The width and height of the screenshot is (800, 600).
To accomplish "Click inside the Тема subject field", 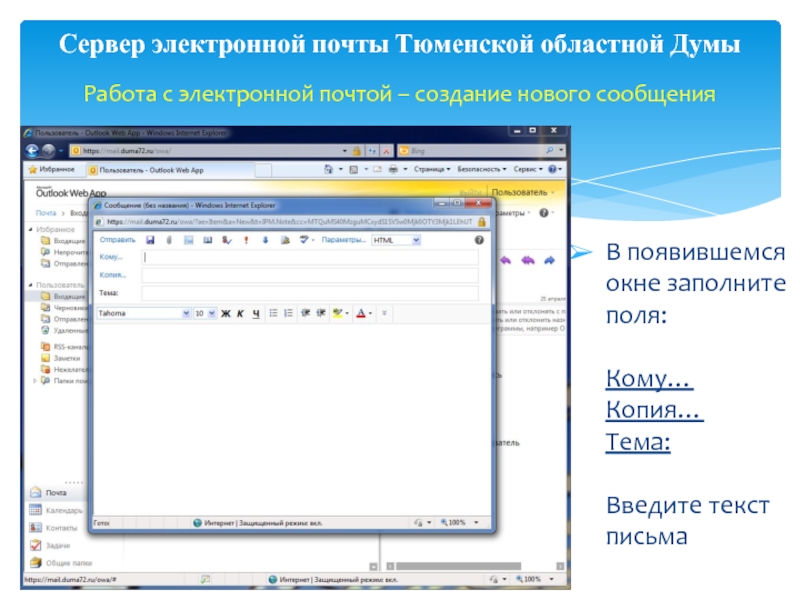I will [310, 293].
